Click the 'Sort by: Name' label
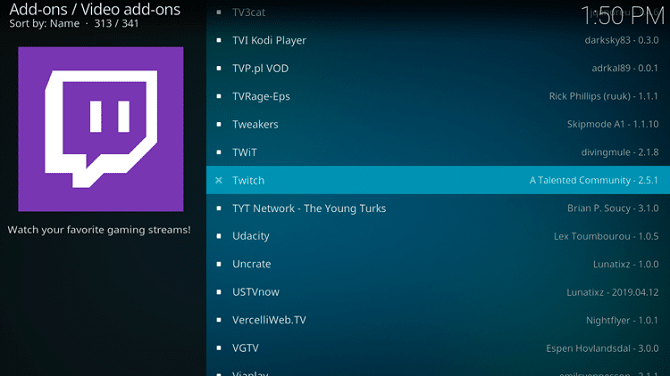Screen dimensions: 670x376 point(44,24)
